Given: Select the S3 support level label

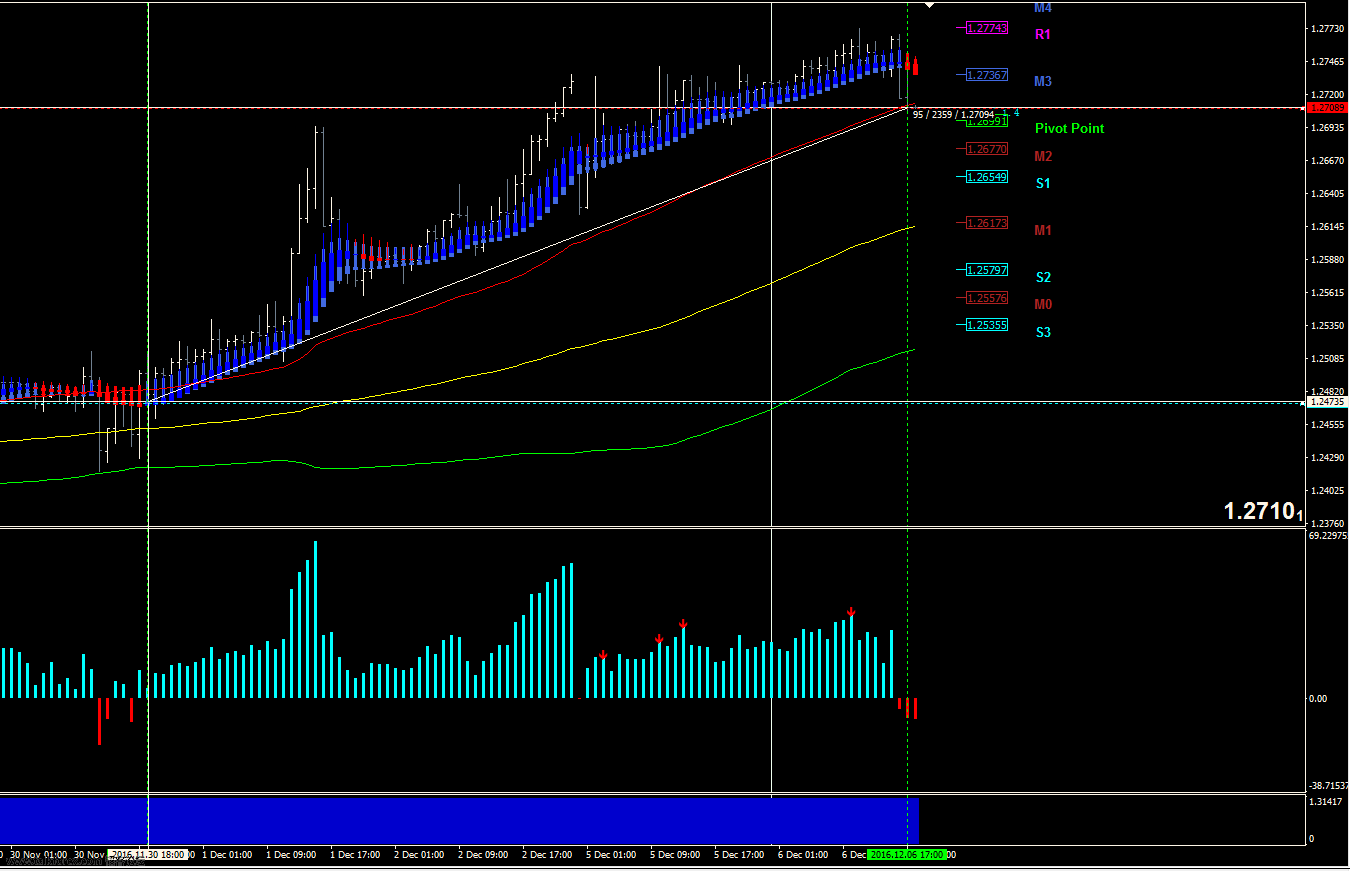Looking at the screenshot, I should 1043,332.
